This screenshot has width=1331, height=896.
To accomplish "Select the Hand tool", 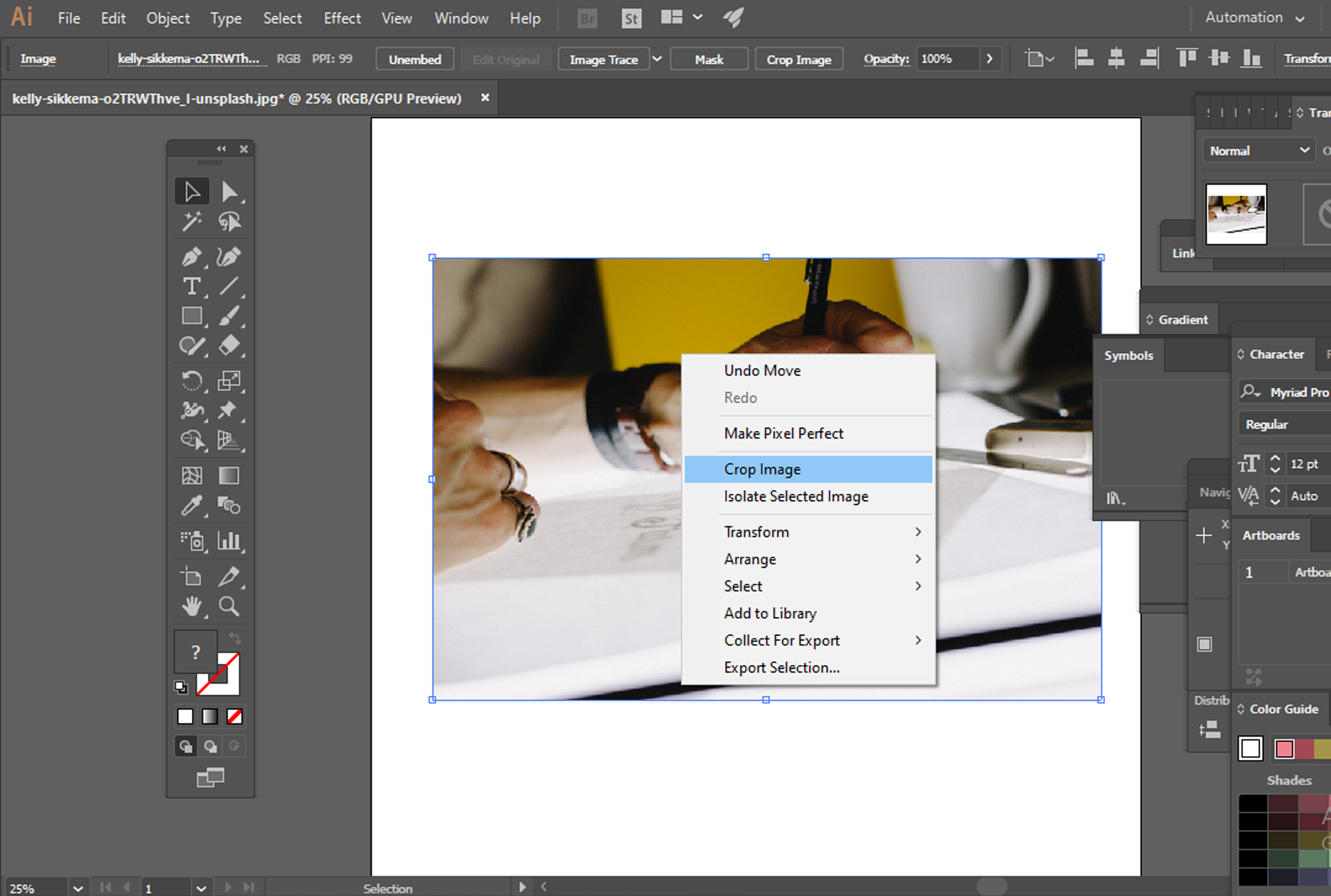I will click(192, 606).
